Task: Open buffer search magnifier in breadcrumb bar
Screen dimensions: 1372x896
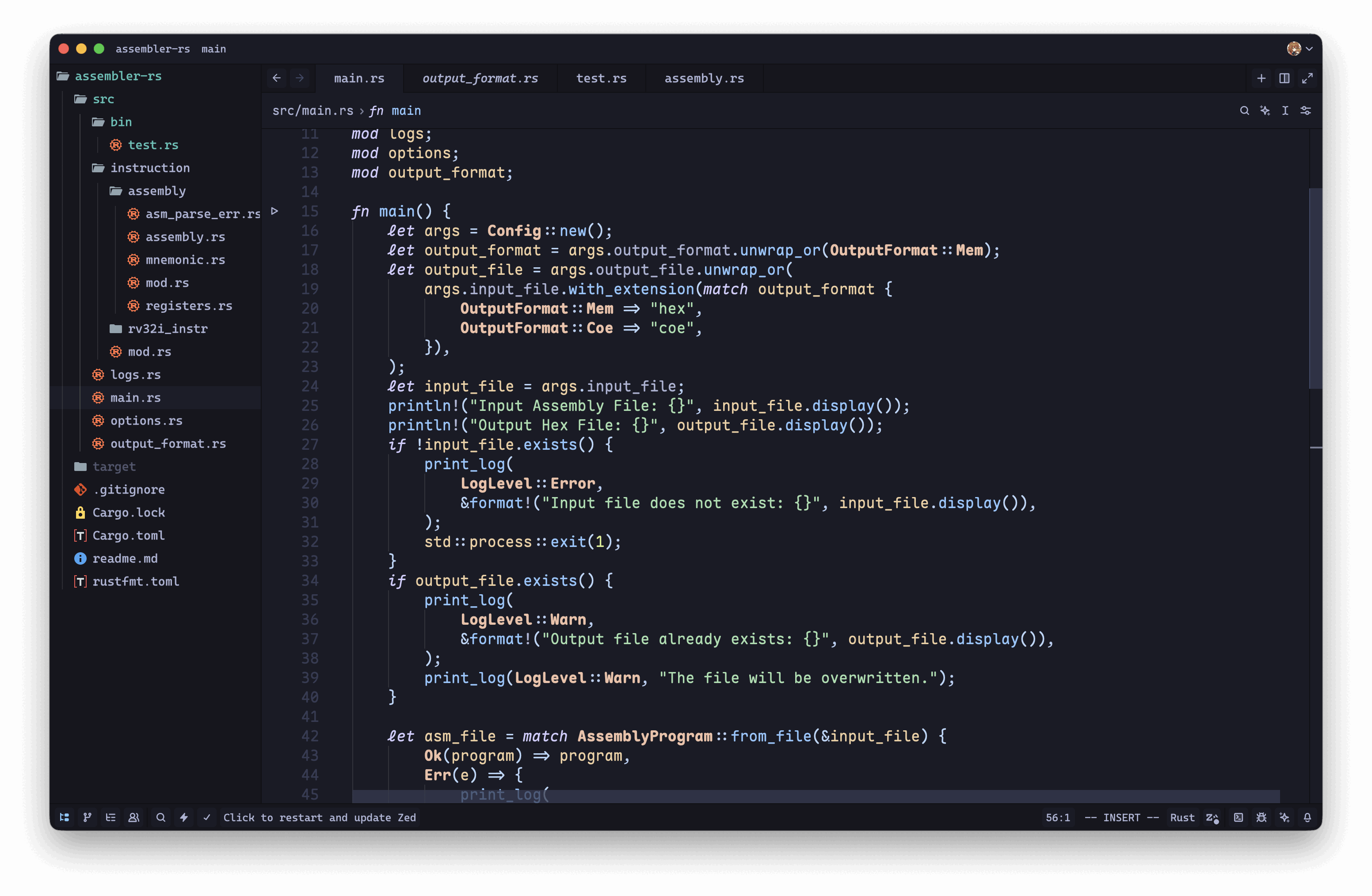Action: (1245, 110)
